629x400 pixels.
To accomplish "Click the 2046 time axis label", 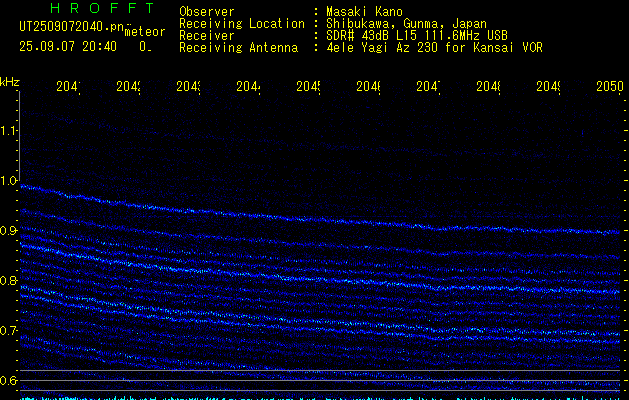I will 368,86.
